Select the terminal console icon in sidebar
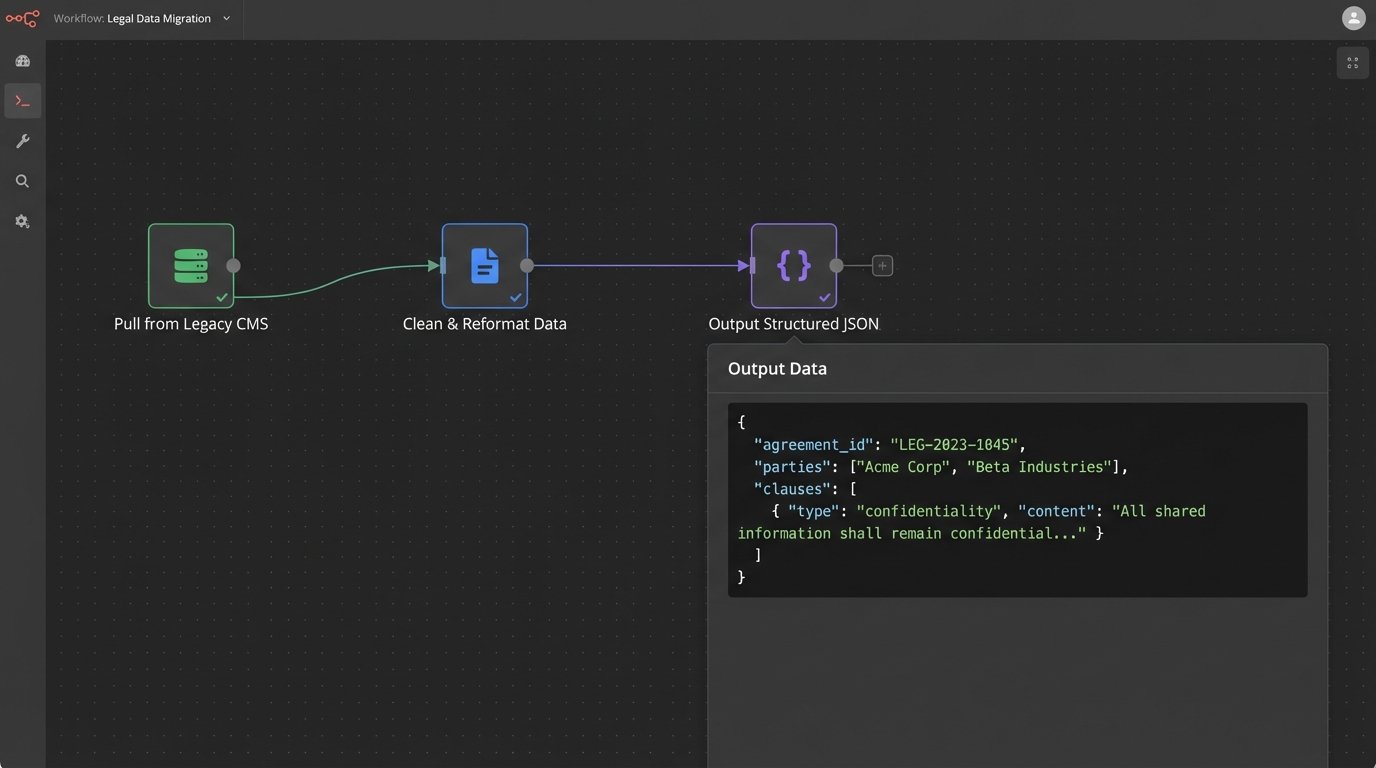Viewport: 1376px width, 768px height. tap(22, 101)
